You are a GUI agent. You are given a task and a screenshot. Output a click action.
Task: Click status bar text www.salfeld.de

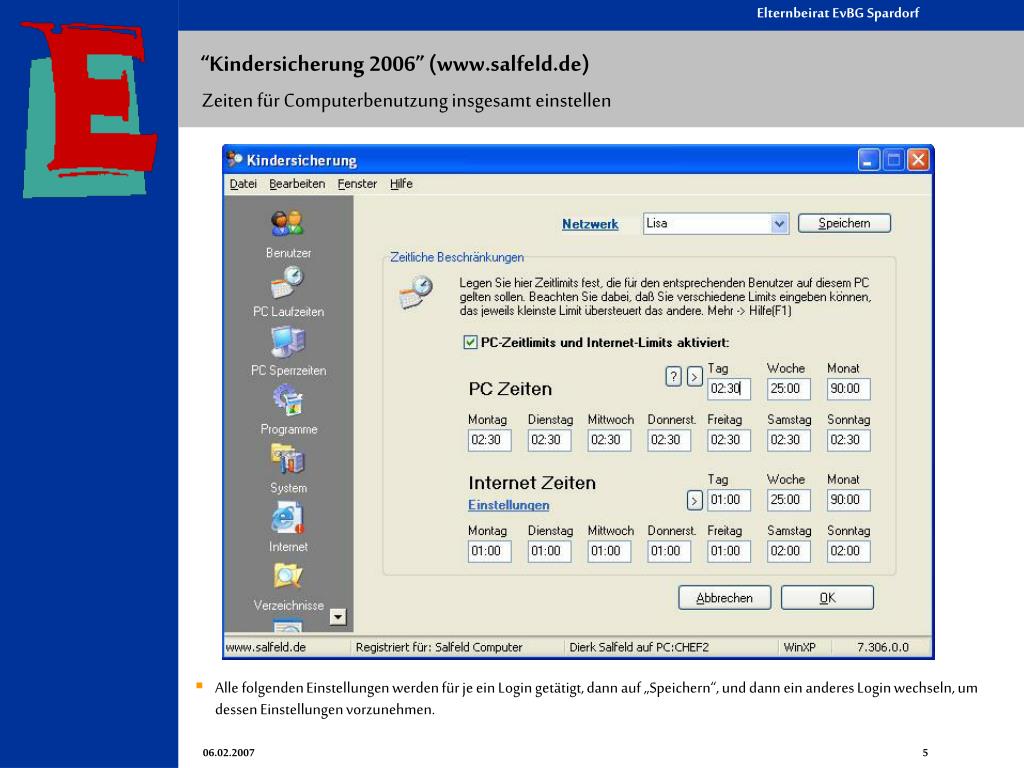(266, 647)
